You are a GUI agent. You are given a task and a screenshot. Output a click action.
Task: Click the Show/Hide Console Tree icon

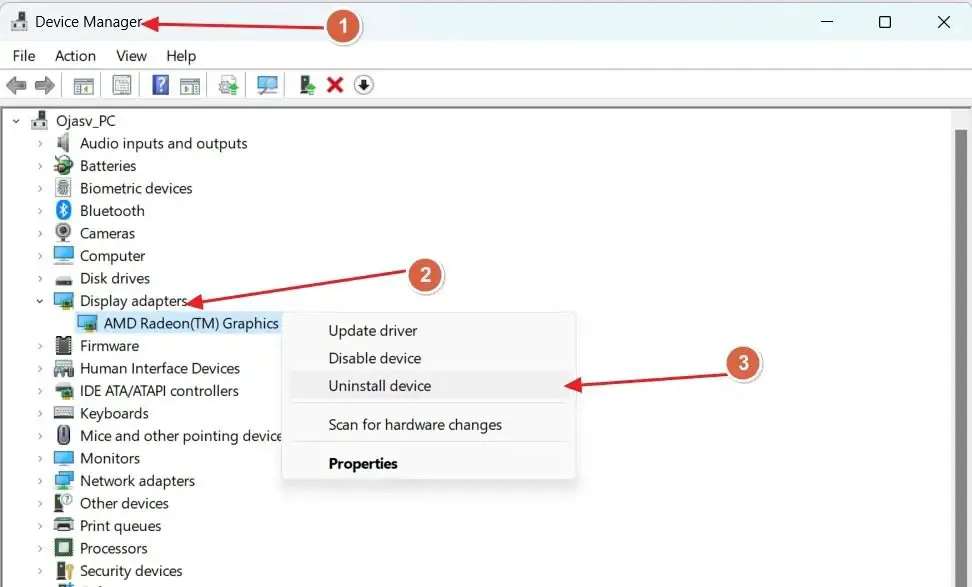83,86
